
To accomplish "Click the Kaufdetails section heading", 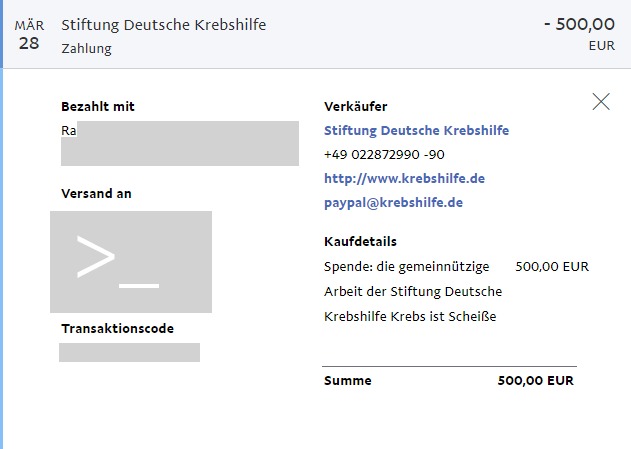I will click(x=360, y=241).
